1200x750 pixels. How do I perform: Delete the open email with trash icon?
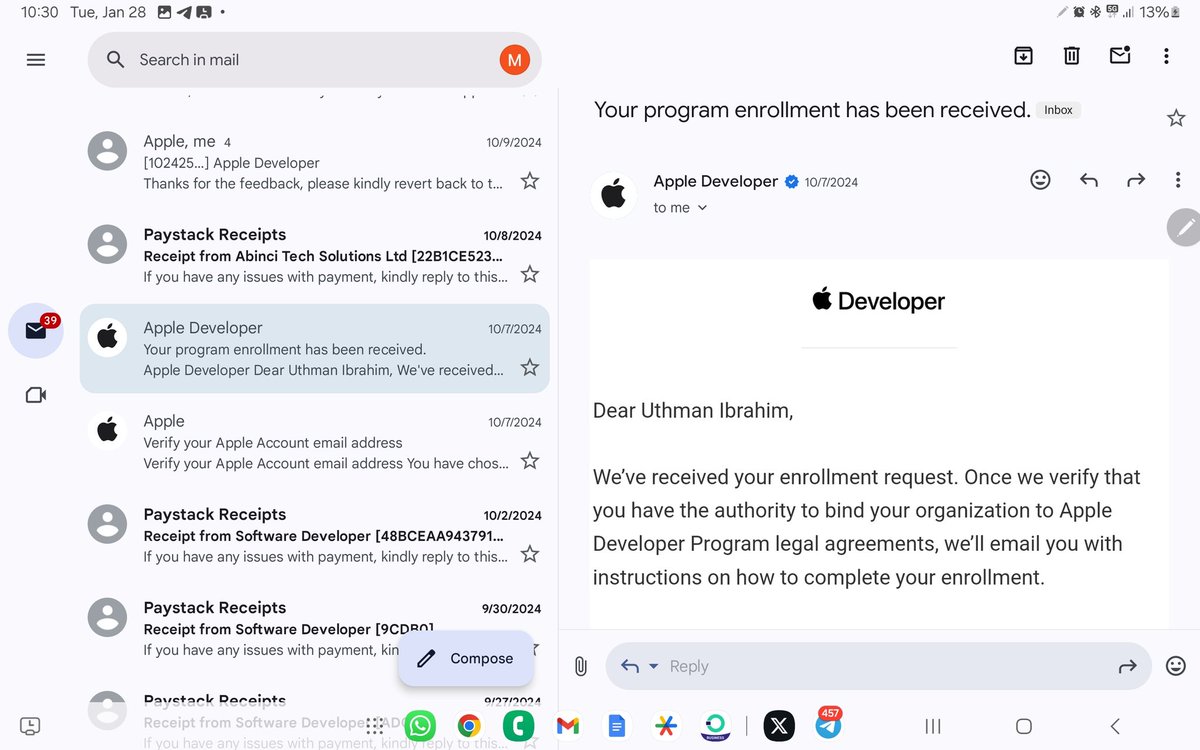coord(1071,56)
